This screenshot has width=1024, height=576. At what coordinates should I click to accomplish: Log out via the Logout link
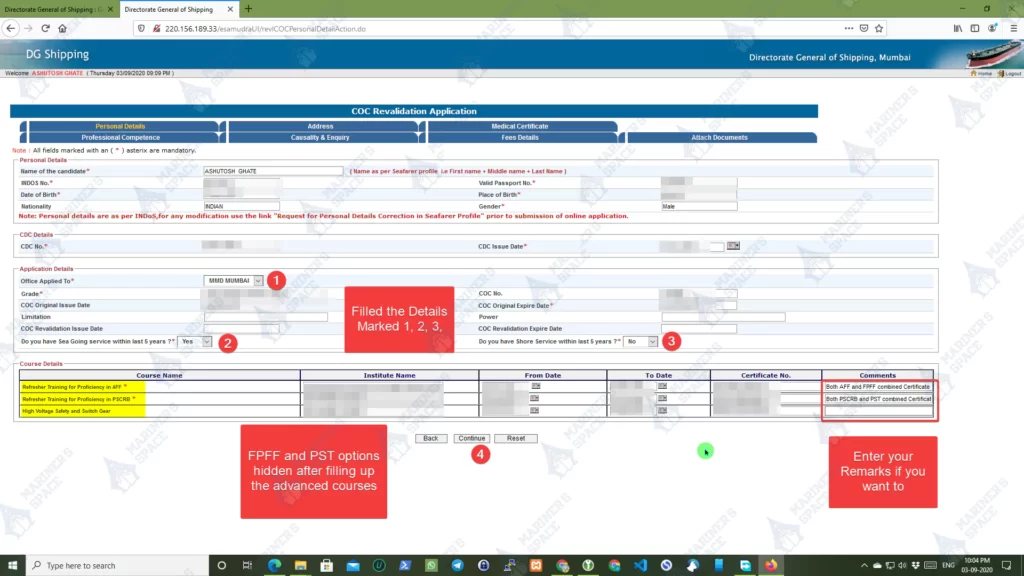pyautogui.click(x=1009, y=73)
